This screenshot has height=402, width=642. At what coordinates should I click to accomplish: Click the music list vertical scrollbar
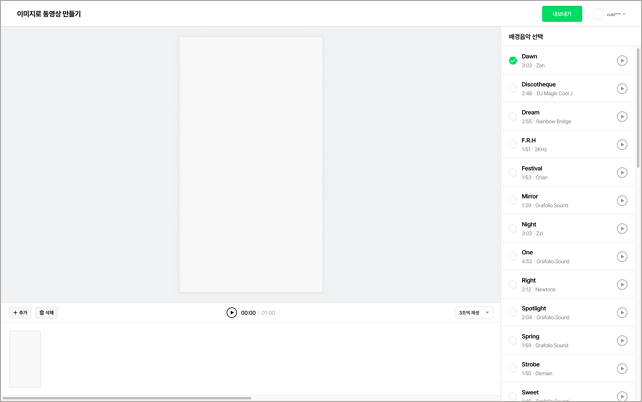(x=638, y=110)
